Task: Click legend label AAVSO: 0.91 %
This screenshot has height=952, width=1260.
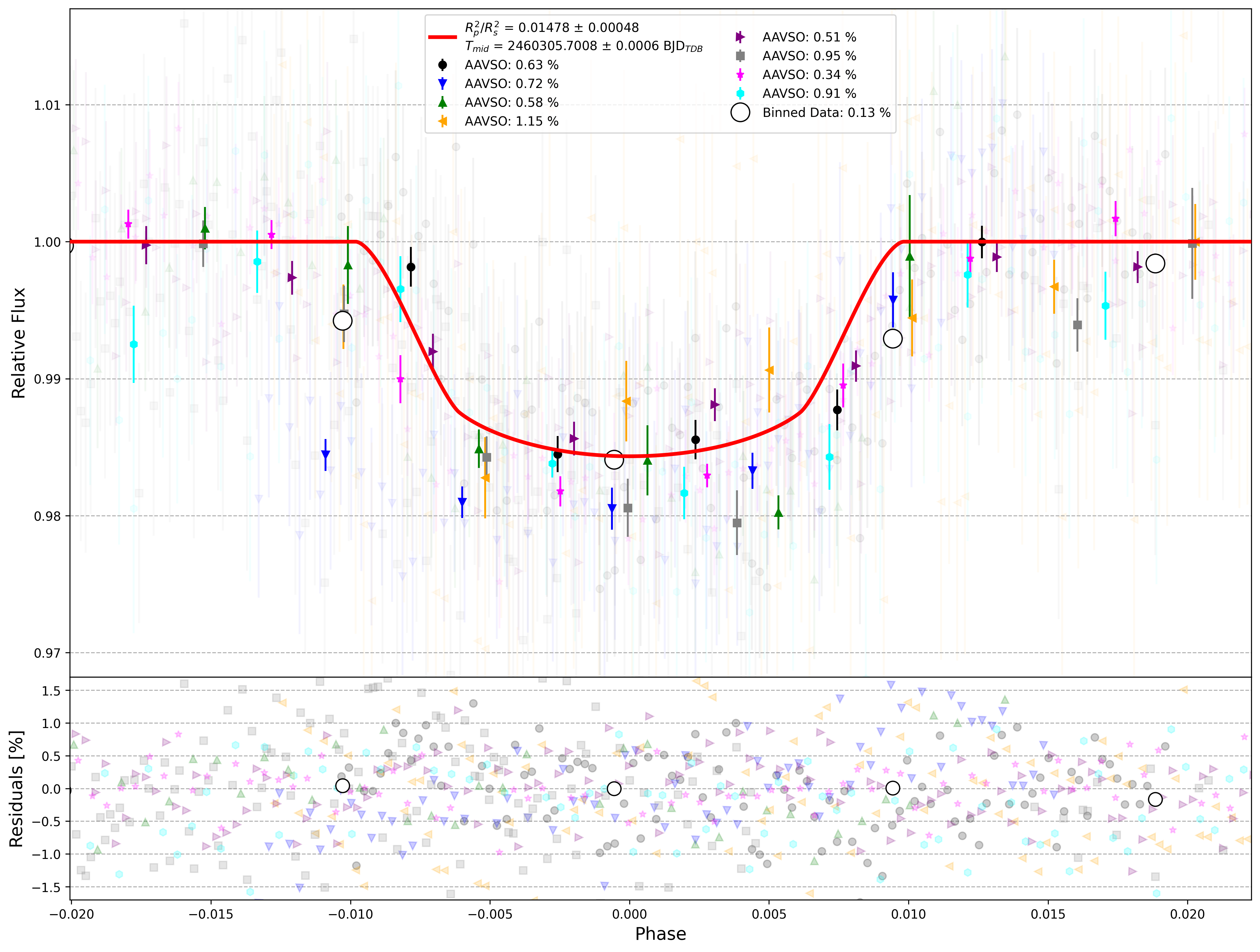Action: click(x=809, y=93)
